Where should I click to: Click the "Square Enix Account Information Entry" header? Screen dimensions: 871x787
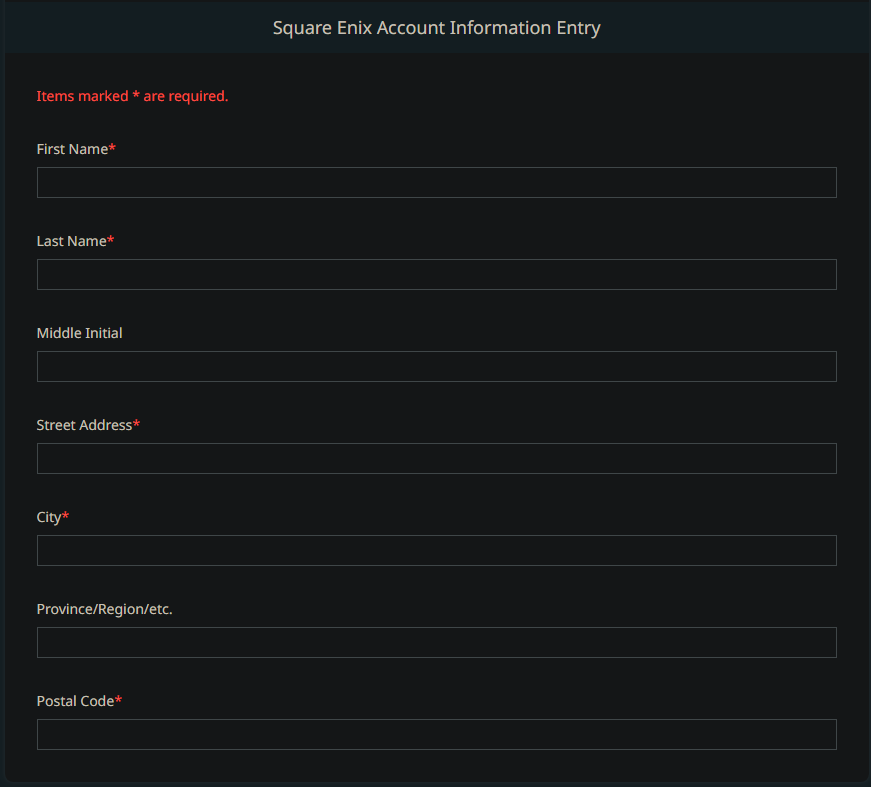pos(436,28)
